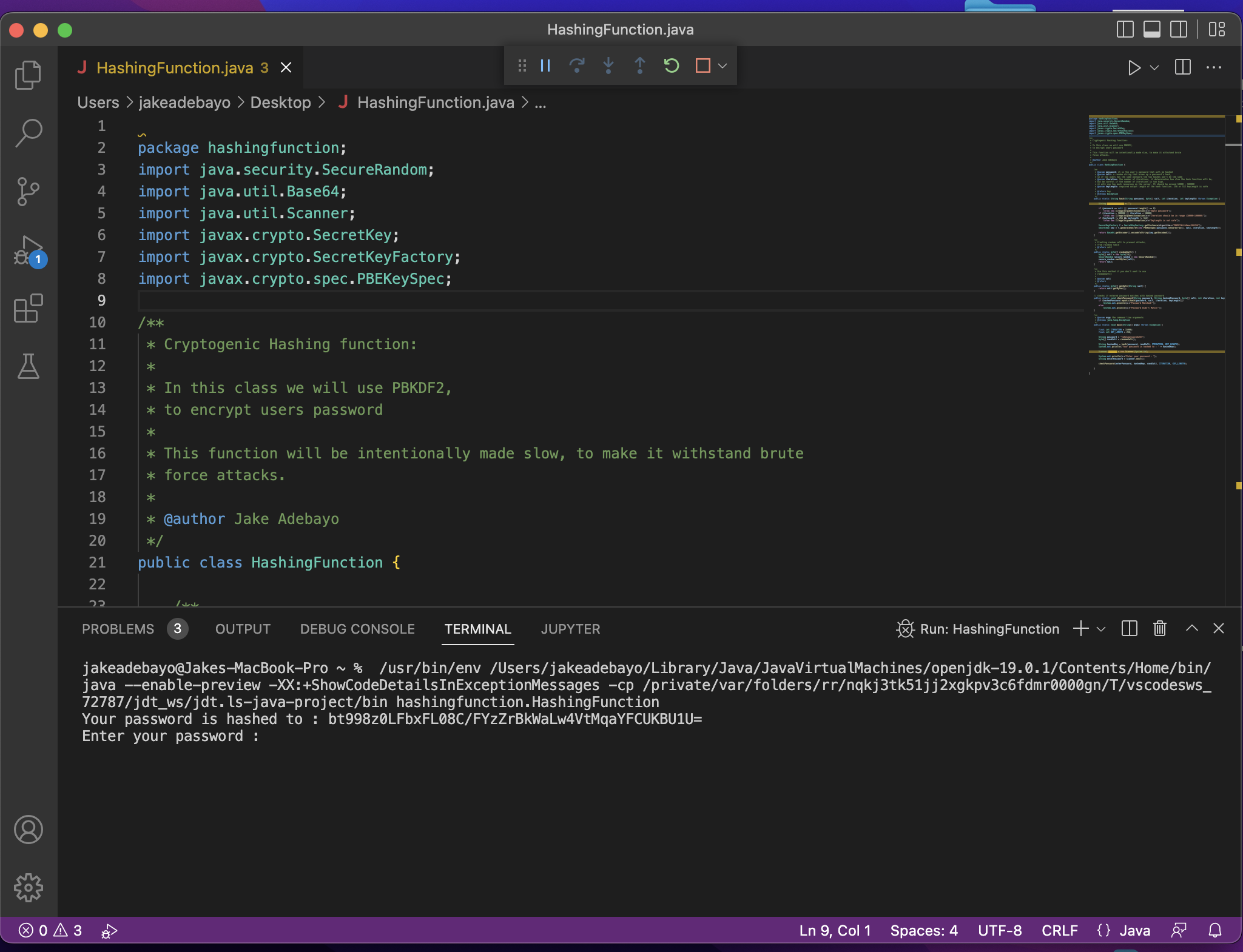The height and width of the screenshot is (952, 1243).
Task: Maximize the panel with chevron up
Action: pos(1191,628)
